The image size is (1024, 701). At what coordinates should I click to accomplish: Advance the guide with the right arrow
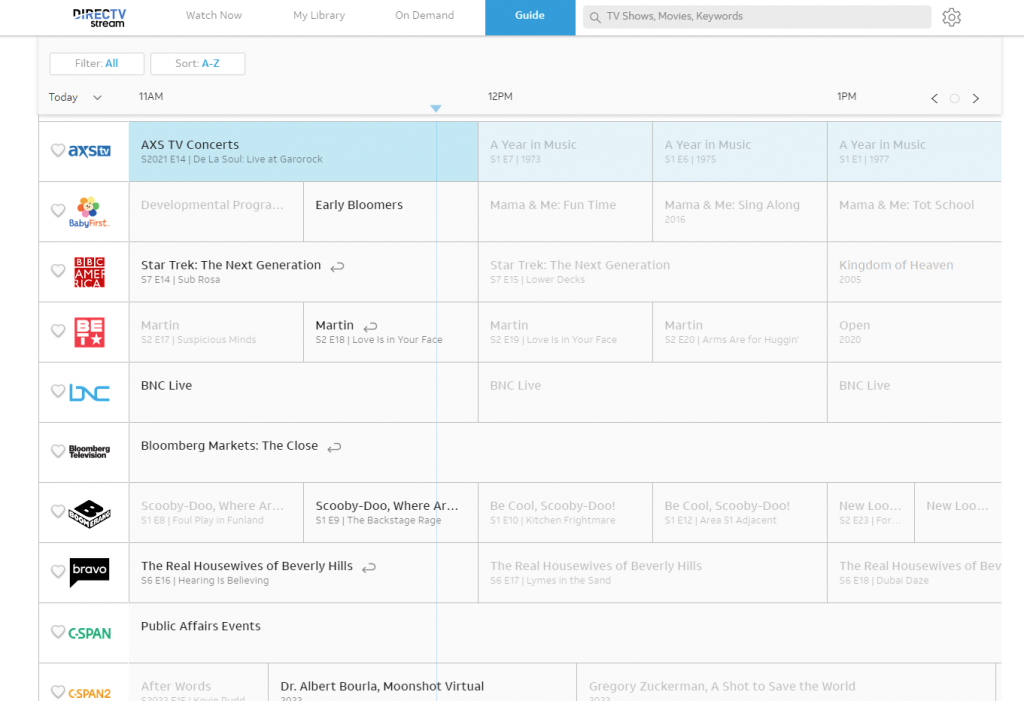(x=975, y=98)
